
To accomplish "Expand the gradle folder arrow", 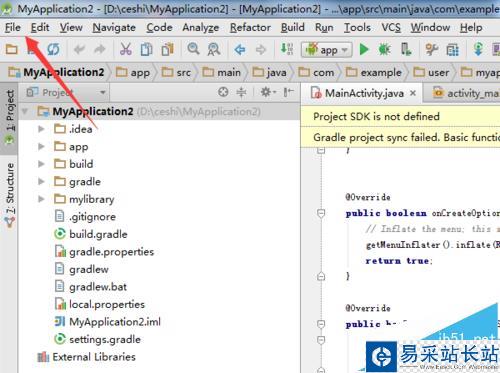I will 41,181.
